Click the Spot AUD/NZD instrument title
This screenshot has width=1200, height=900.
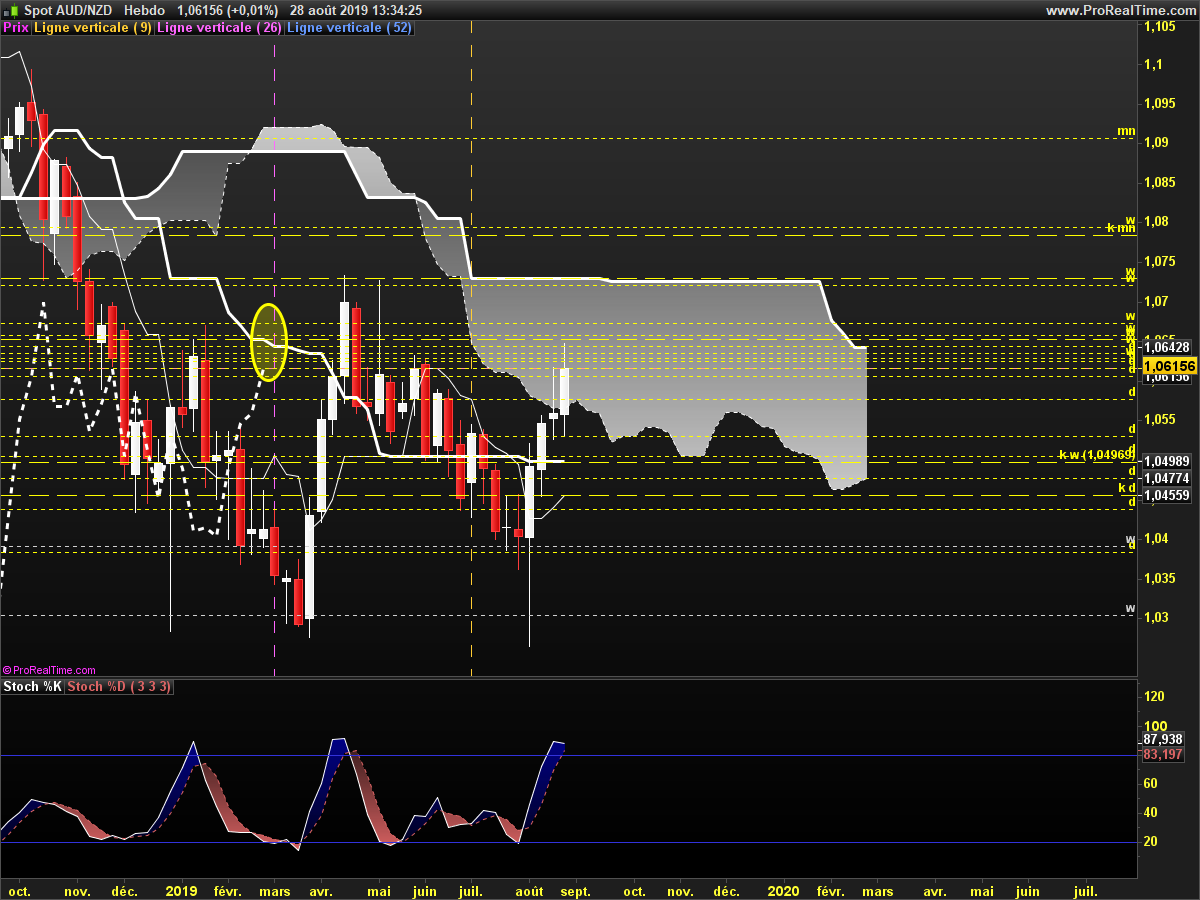click(x=68, y=10)
